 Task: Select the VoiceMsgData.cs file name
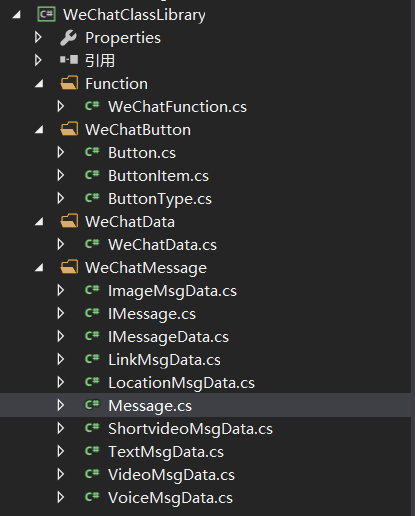(x=170, y=499)
